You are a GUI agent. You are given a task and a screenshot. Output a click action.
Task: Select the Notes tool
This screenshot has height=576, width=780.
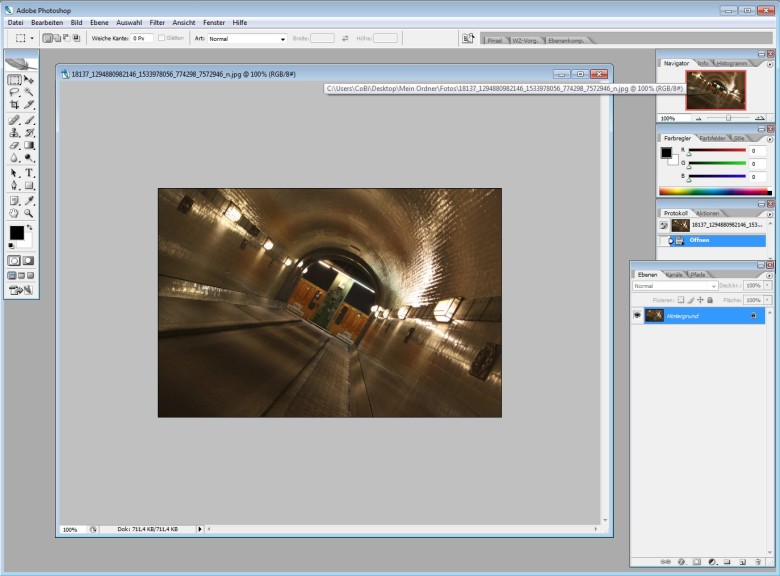[x=14, y=201]
